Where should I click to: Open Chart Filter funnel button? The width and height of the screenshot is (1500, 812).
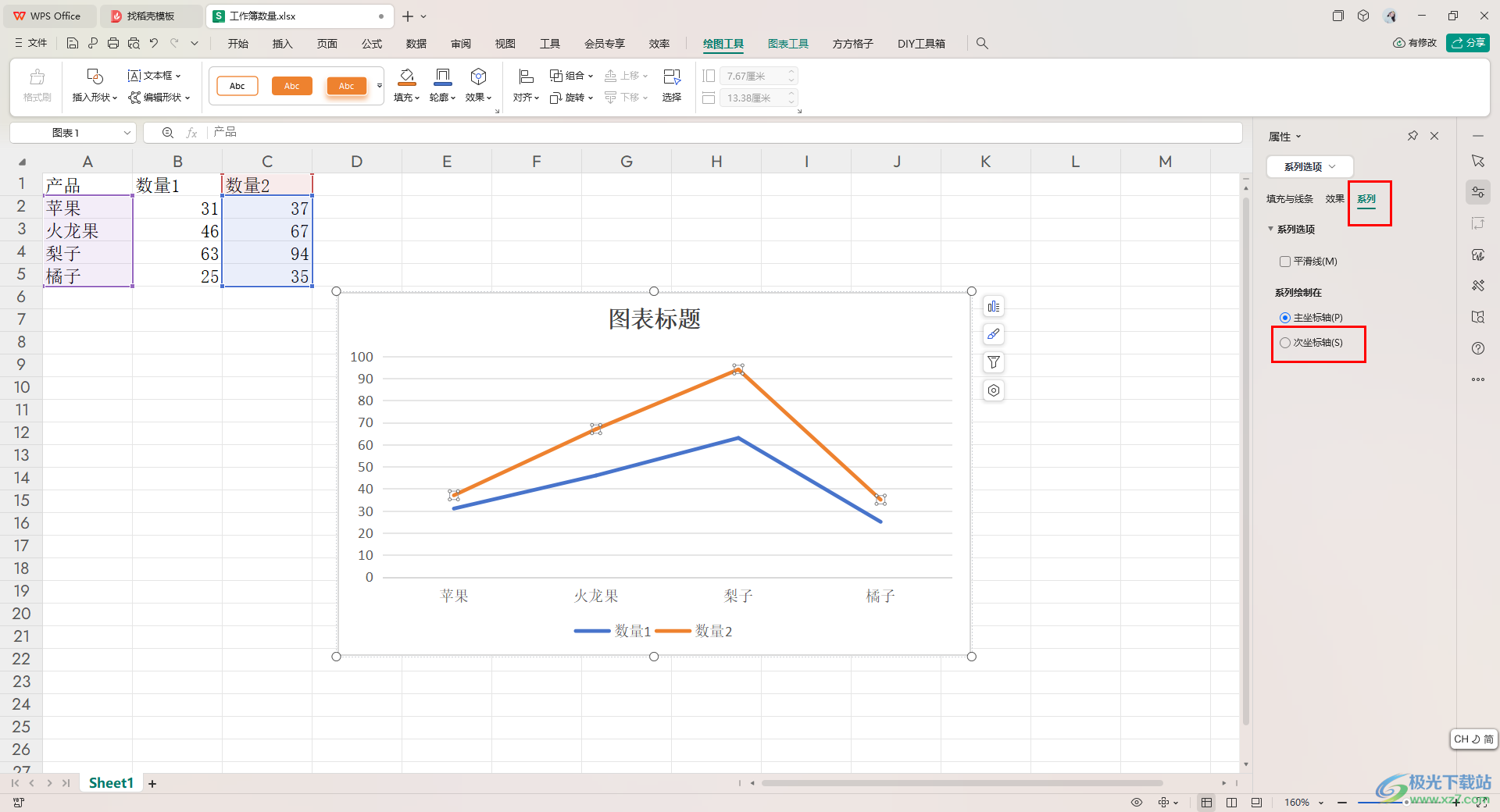(x=994, y=362)
